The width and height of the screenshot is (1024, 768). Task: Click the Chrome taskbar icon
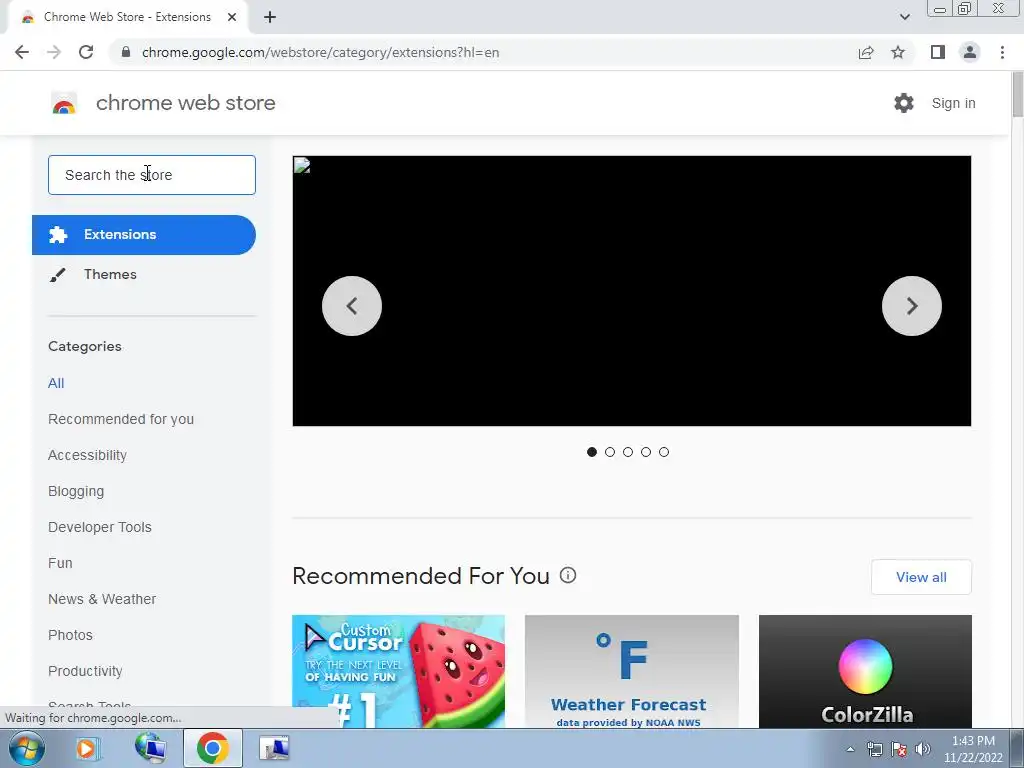click(213, 748)
